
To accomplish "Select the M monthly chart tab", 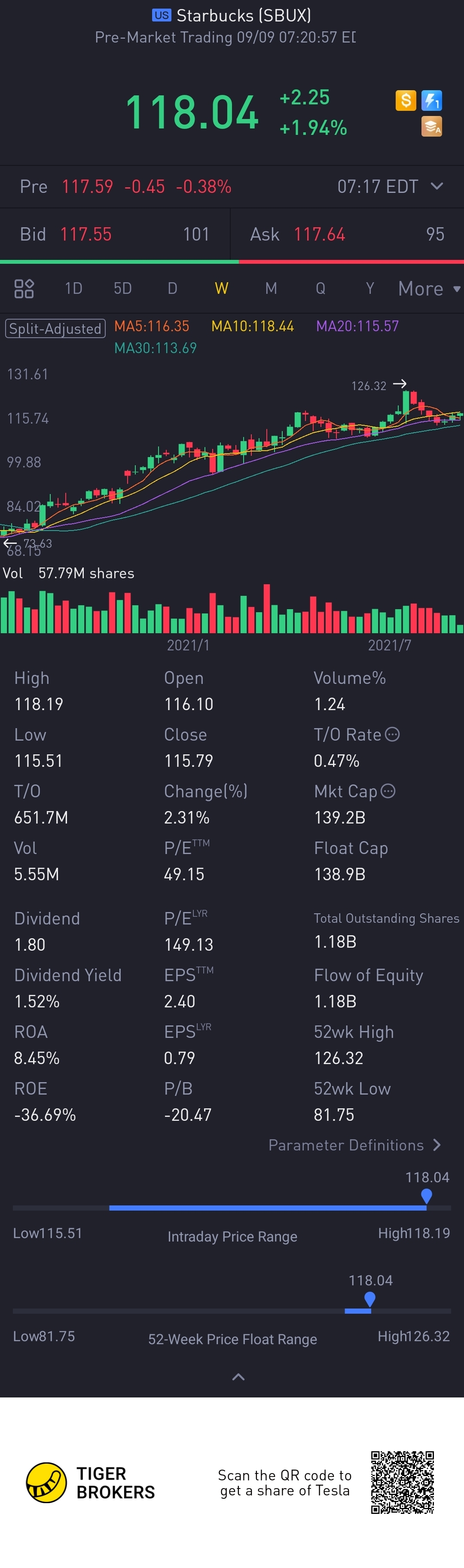I will pos(271,289).
